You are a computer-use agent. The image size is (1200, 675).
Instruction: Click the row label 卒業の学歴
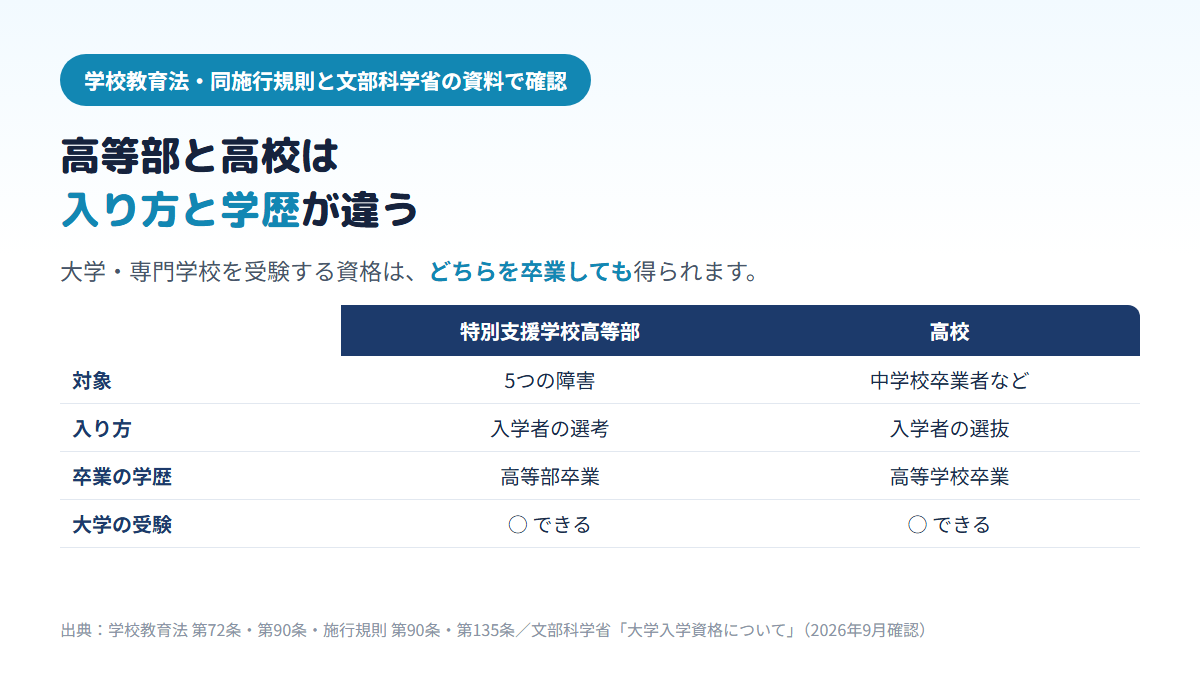click(x=122, y=477)
